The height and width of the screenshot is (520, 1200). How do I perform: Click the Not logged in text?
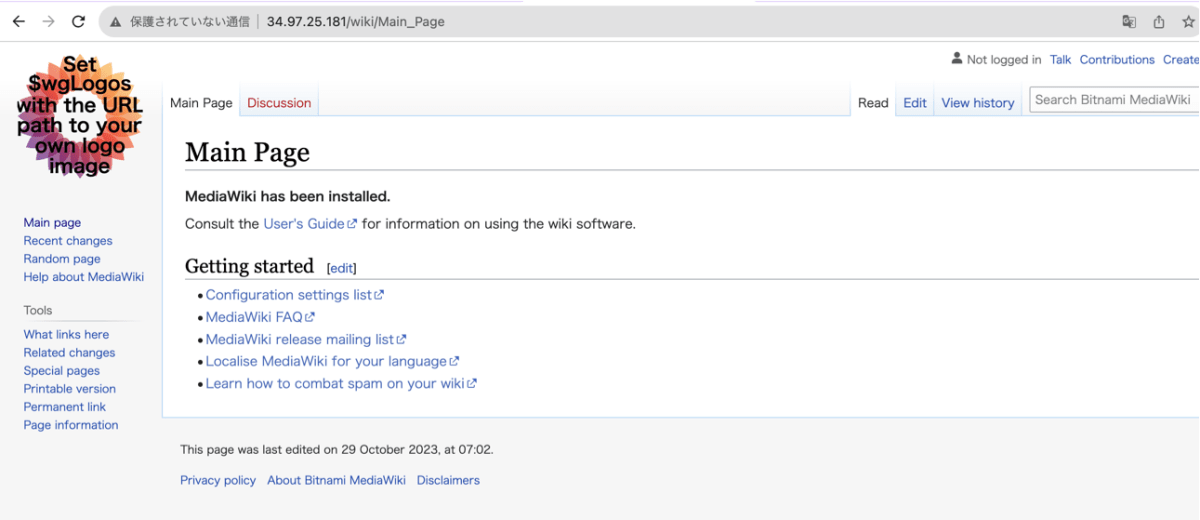click(1004, 60)
